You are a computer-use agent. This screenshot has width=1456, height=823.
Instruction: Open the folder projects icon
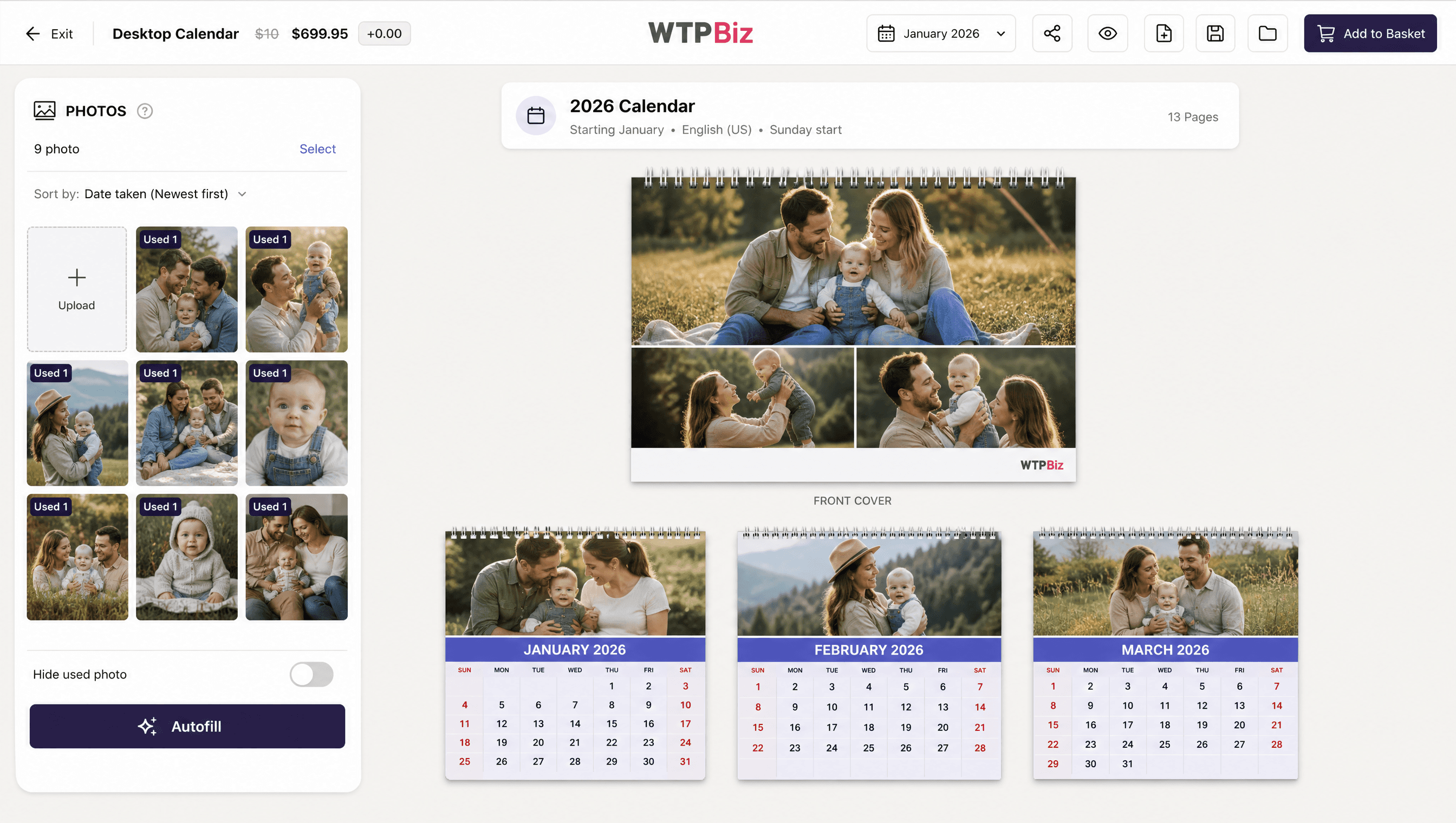tap(1267, 34)
